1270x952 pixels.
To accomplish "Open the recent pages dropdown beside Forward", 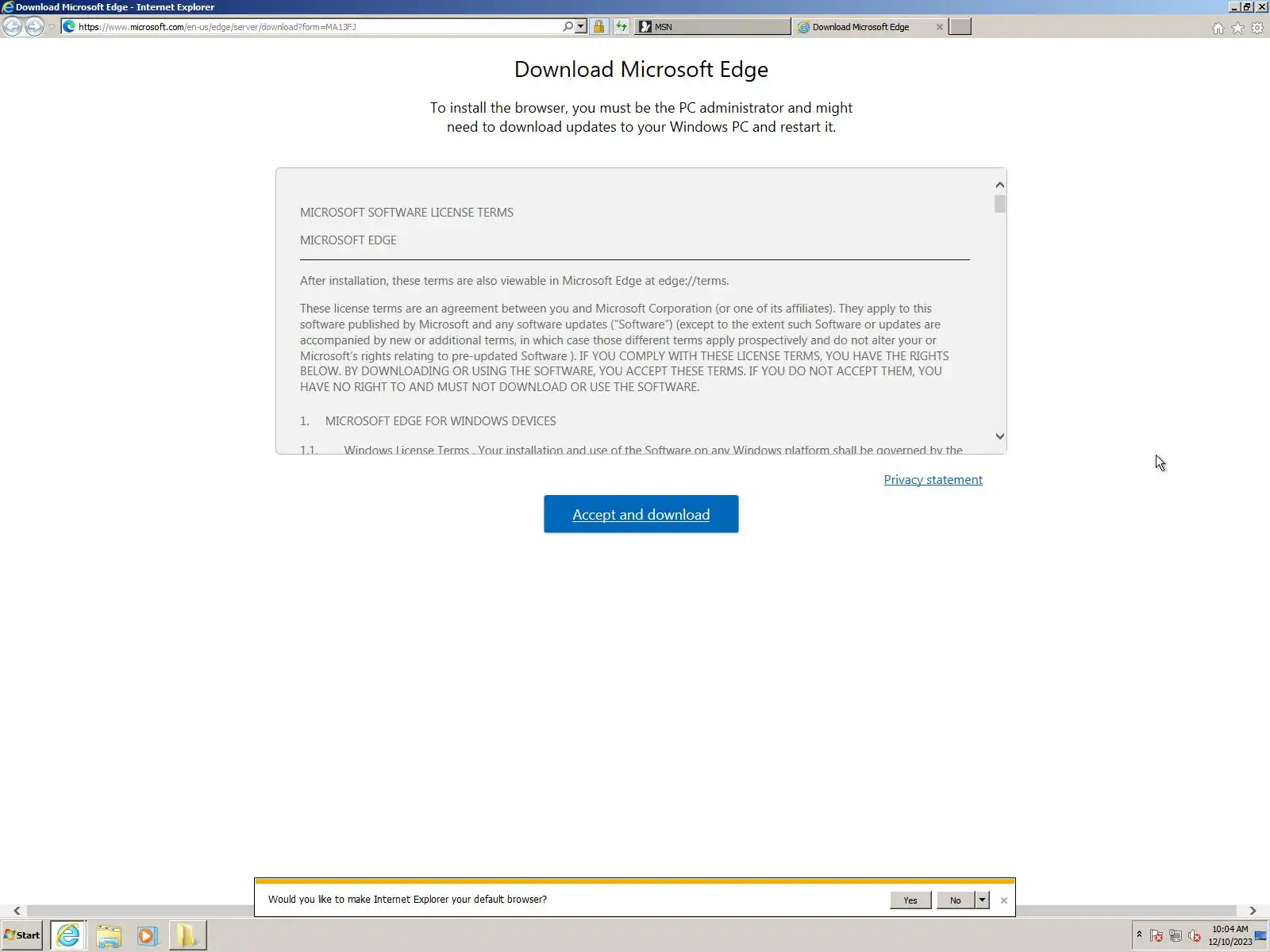I will click(52, 27).
